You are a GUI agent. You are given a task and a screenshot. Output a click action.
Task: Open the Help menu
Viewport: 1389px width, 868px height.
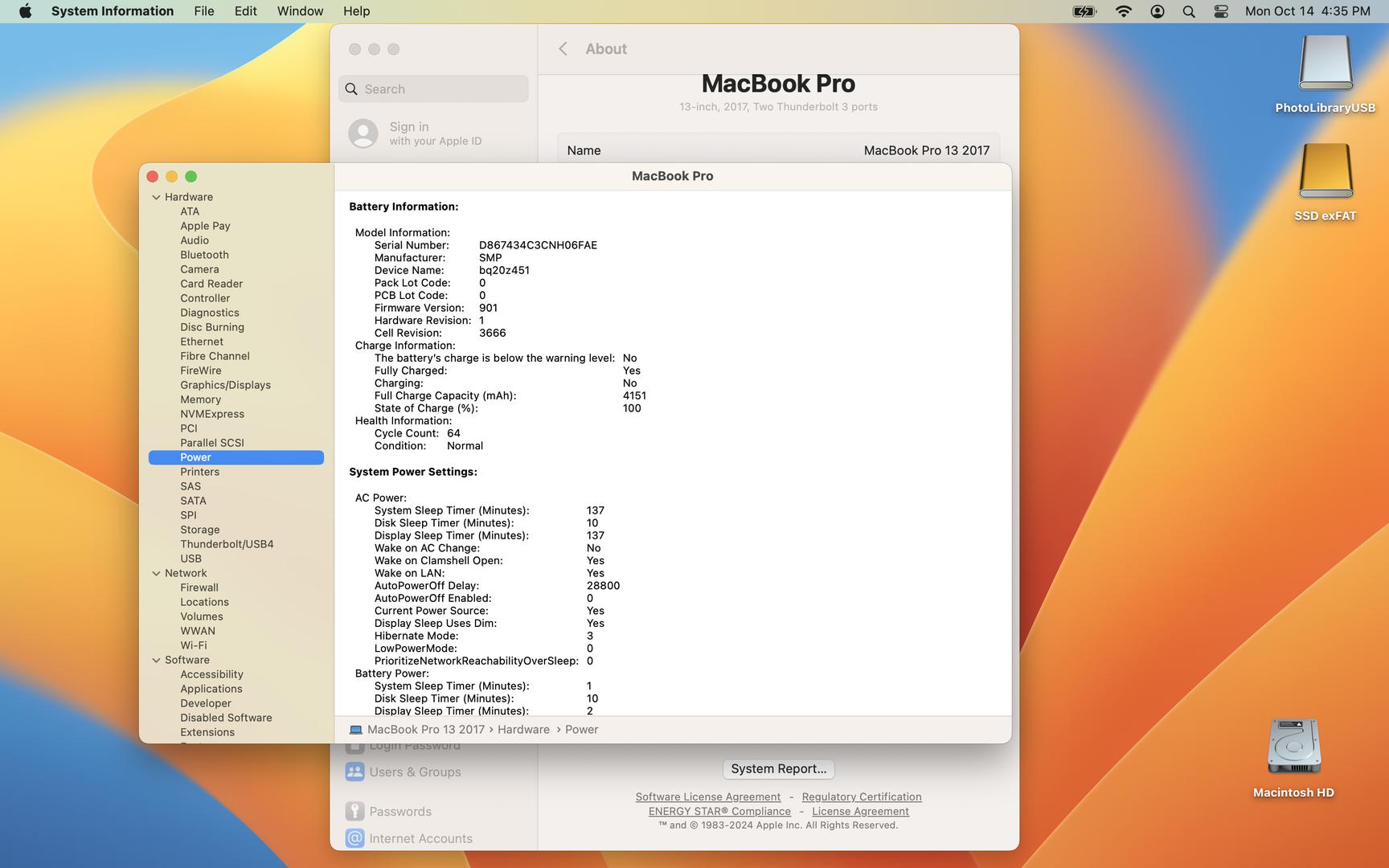click(356, 11)
